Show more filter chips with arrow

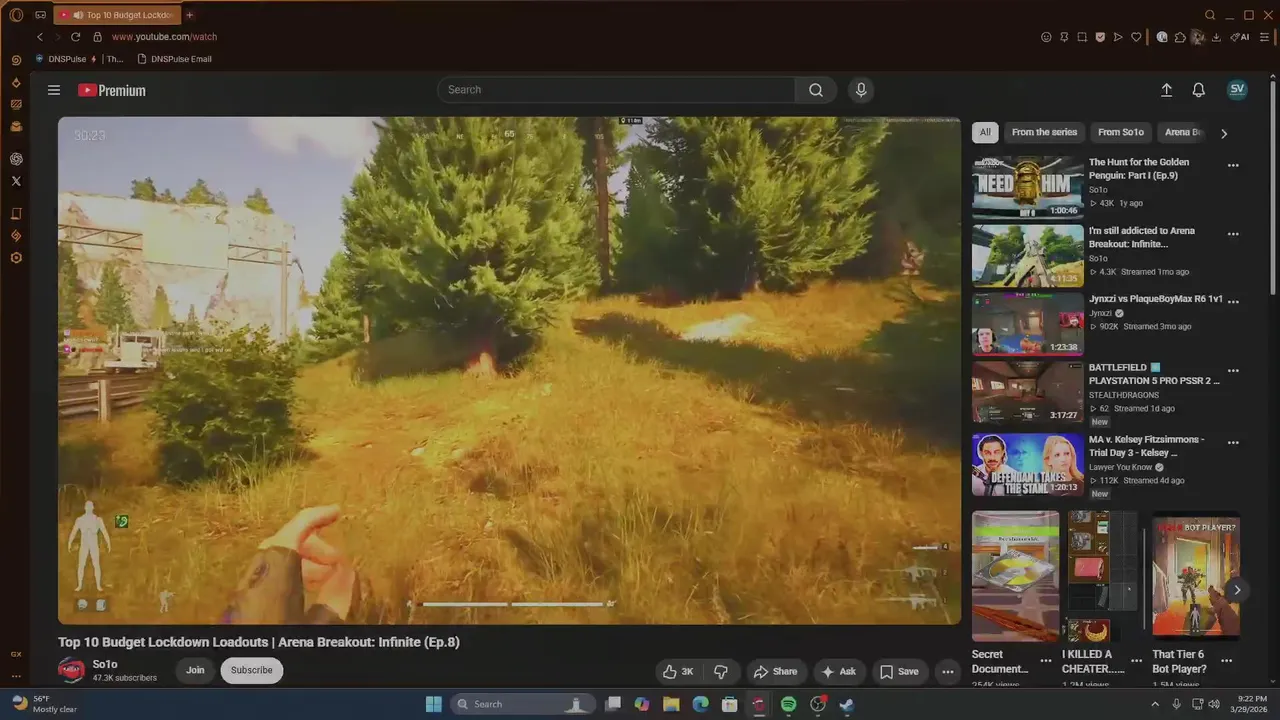click(x=1224, y=133)
